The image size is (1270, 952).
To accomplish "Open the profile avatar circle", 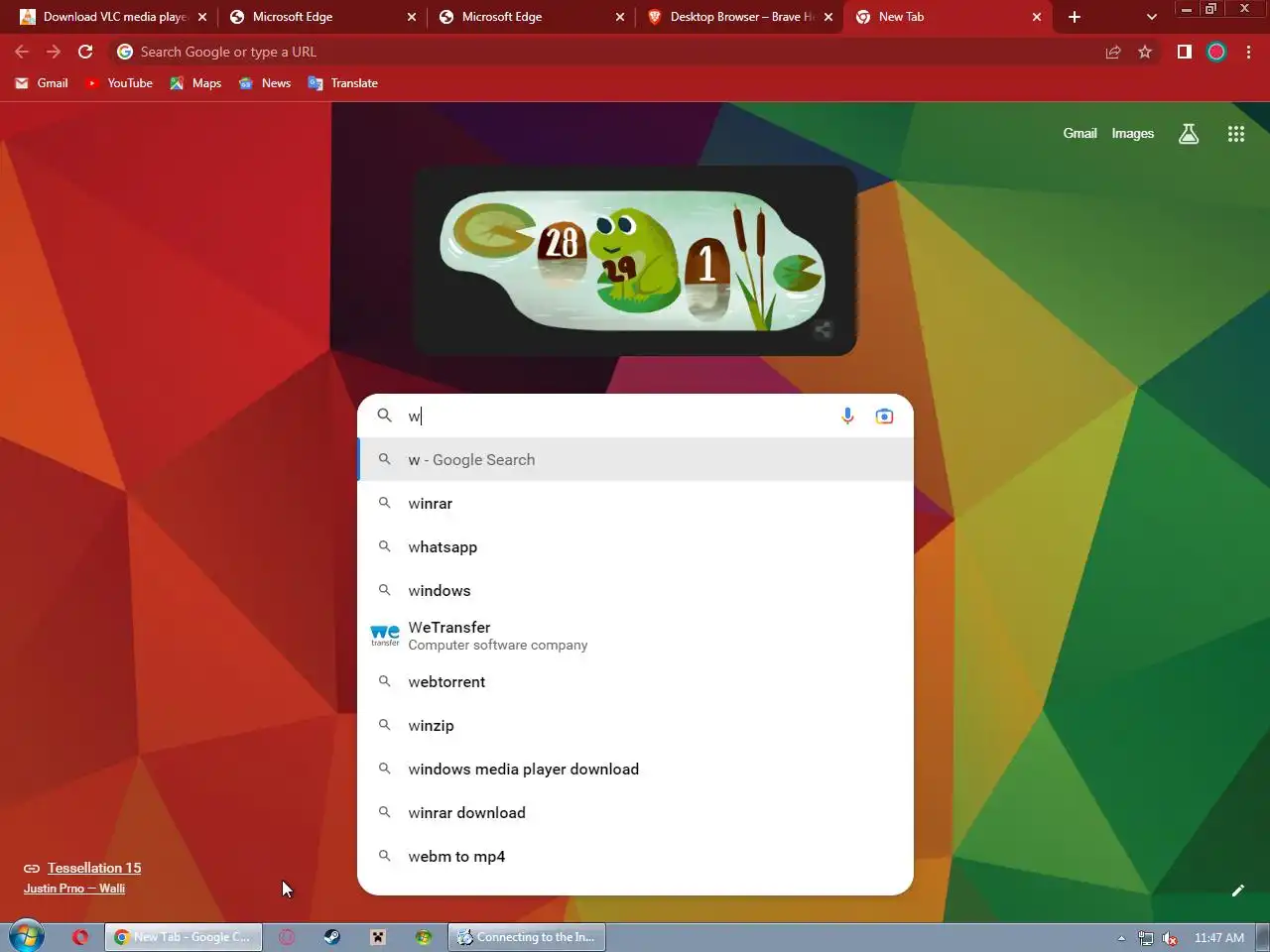I will click(1216, 52).
